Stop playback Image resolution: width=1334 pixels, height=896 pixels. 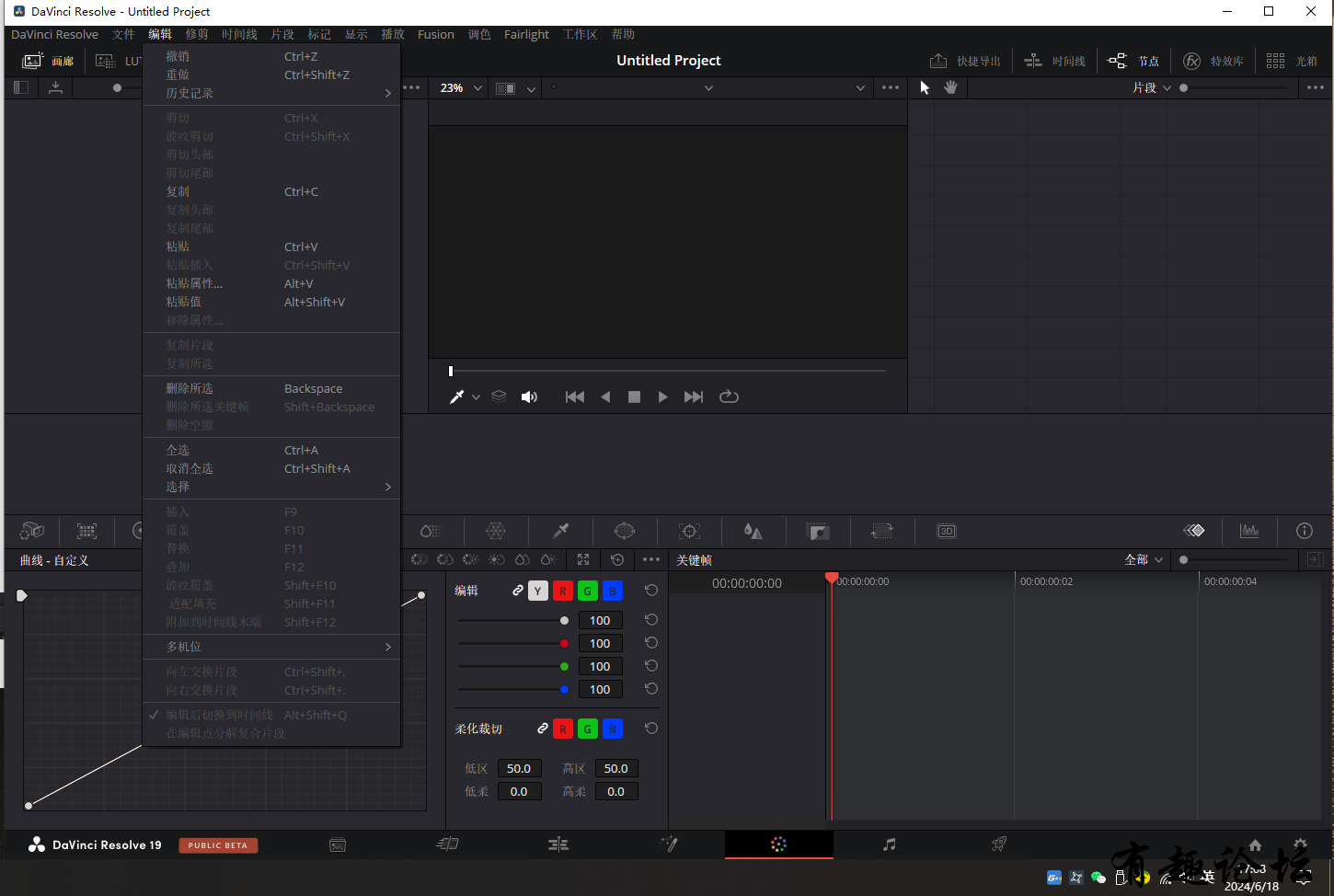click(634, 396)
